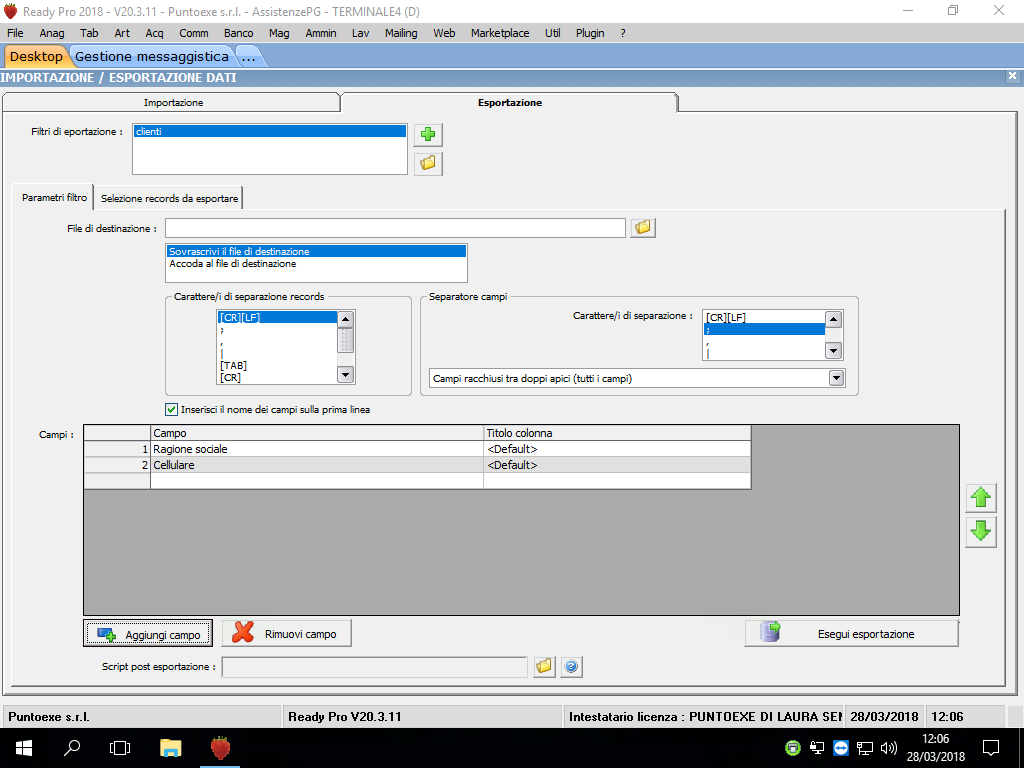This screenshot has height=768, width=1024.
Task: Click <Default> title for Cellulare row
Action: [617, 465]
